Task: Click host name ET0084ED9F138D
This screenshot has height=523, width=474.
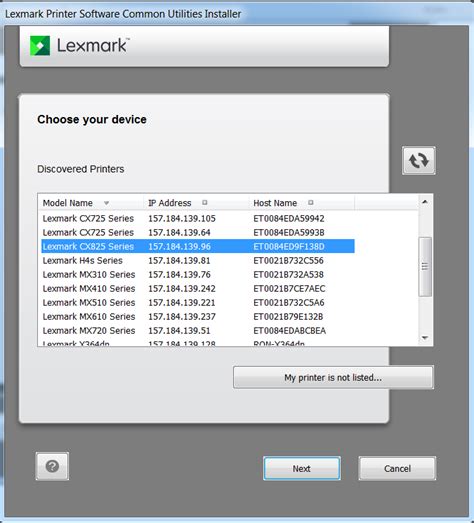Action: 289,246
